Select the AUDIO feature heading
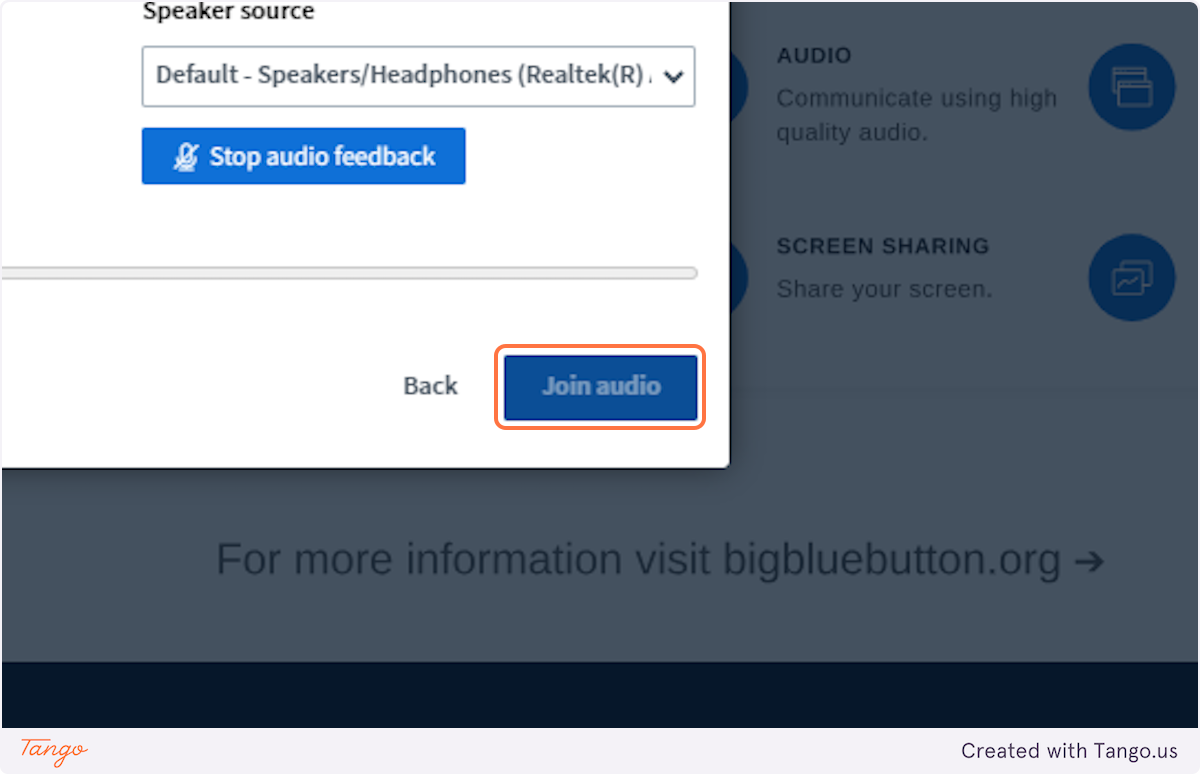 (x=814, y=56)
